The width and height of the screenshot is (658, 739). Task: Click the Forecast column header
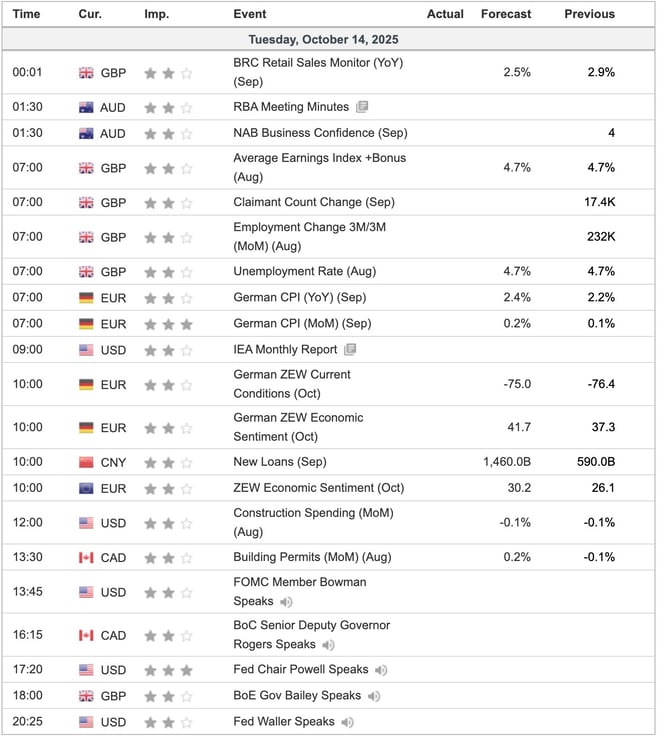pos(505,14)
